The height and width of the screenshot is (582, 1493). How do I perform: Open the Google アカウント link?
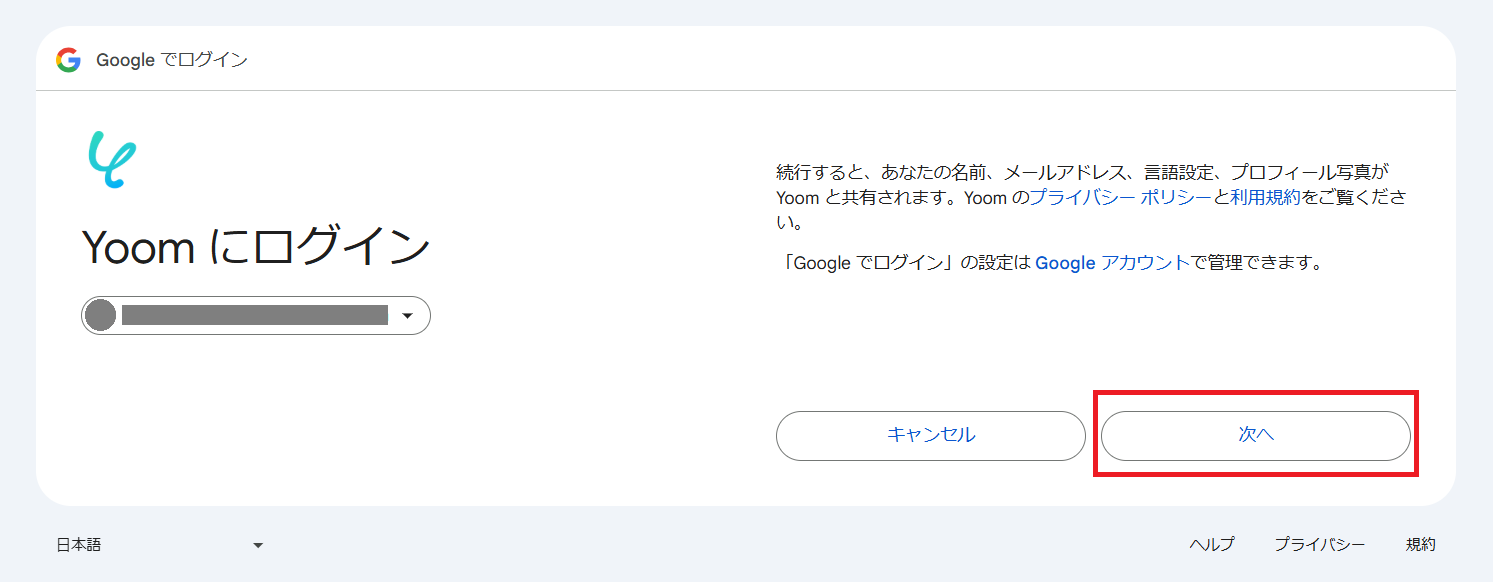1112,264
